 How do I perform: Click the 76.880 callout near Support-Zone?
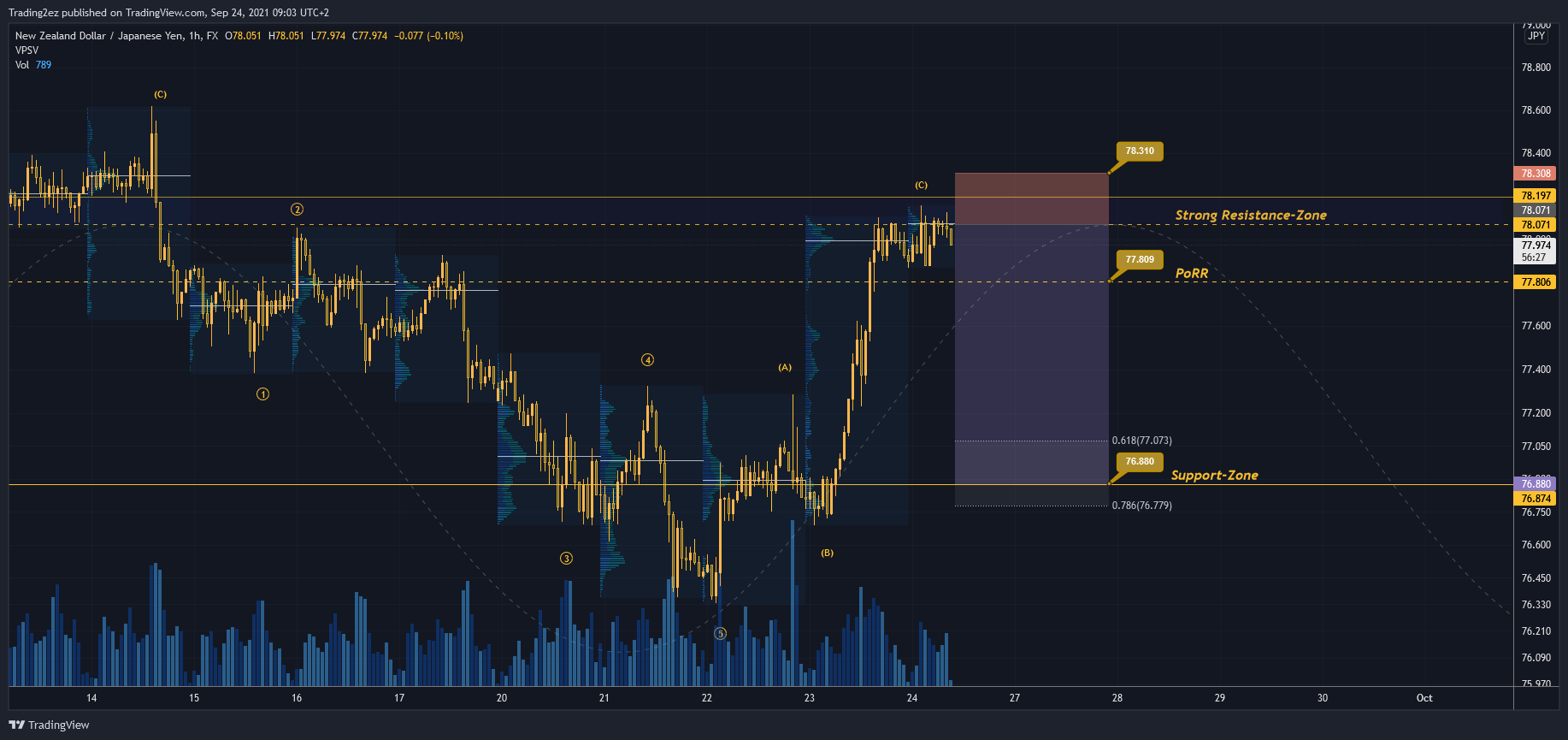[x=1140, y=462]
